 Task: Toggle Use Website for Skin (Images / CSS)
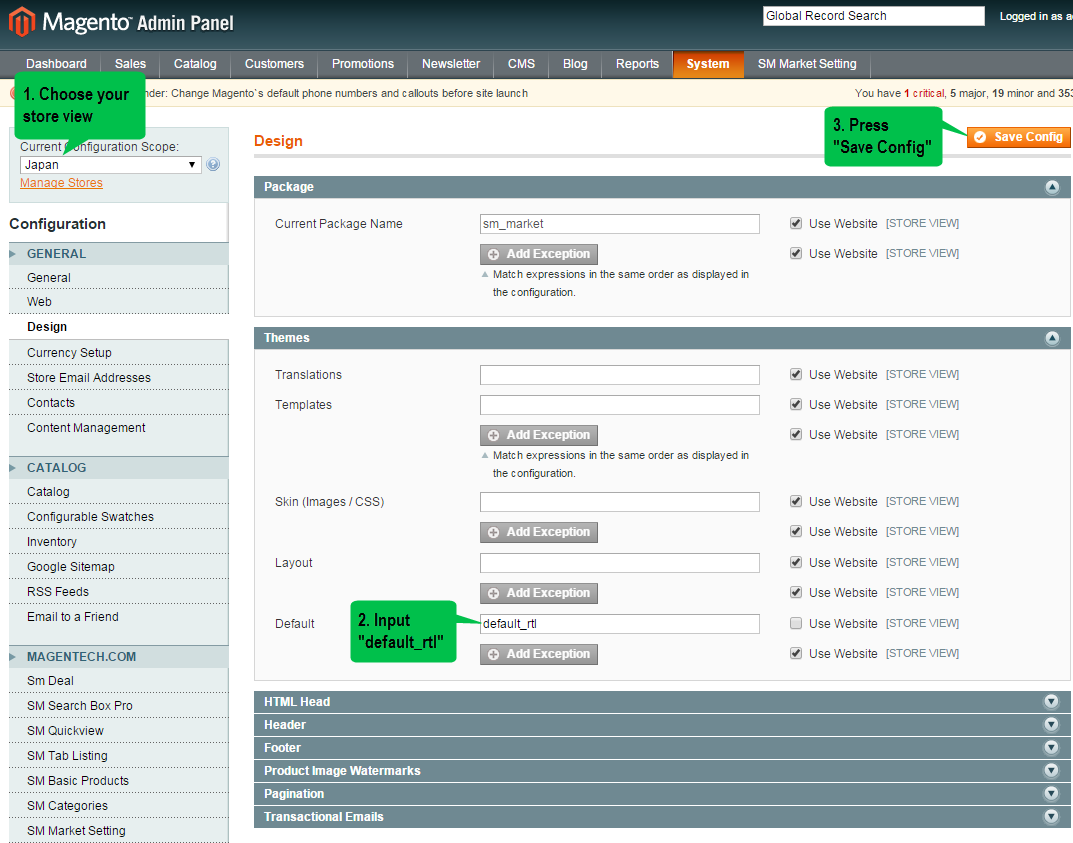[x=796, y=502]
